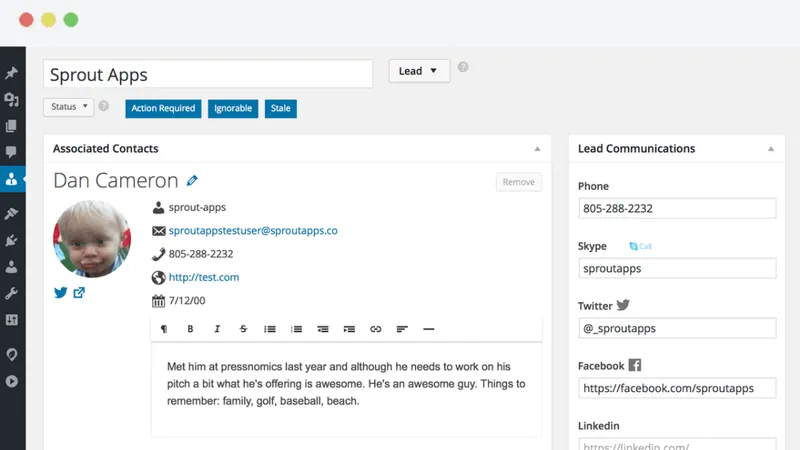Click the text alignment toolbar icon
The width and height of the screenshot is (800, 450).
(x=402, y=329)
